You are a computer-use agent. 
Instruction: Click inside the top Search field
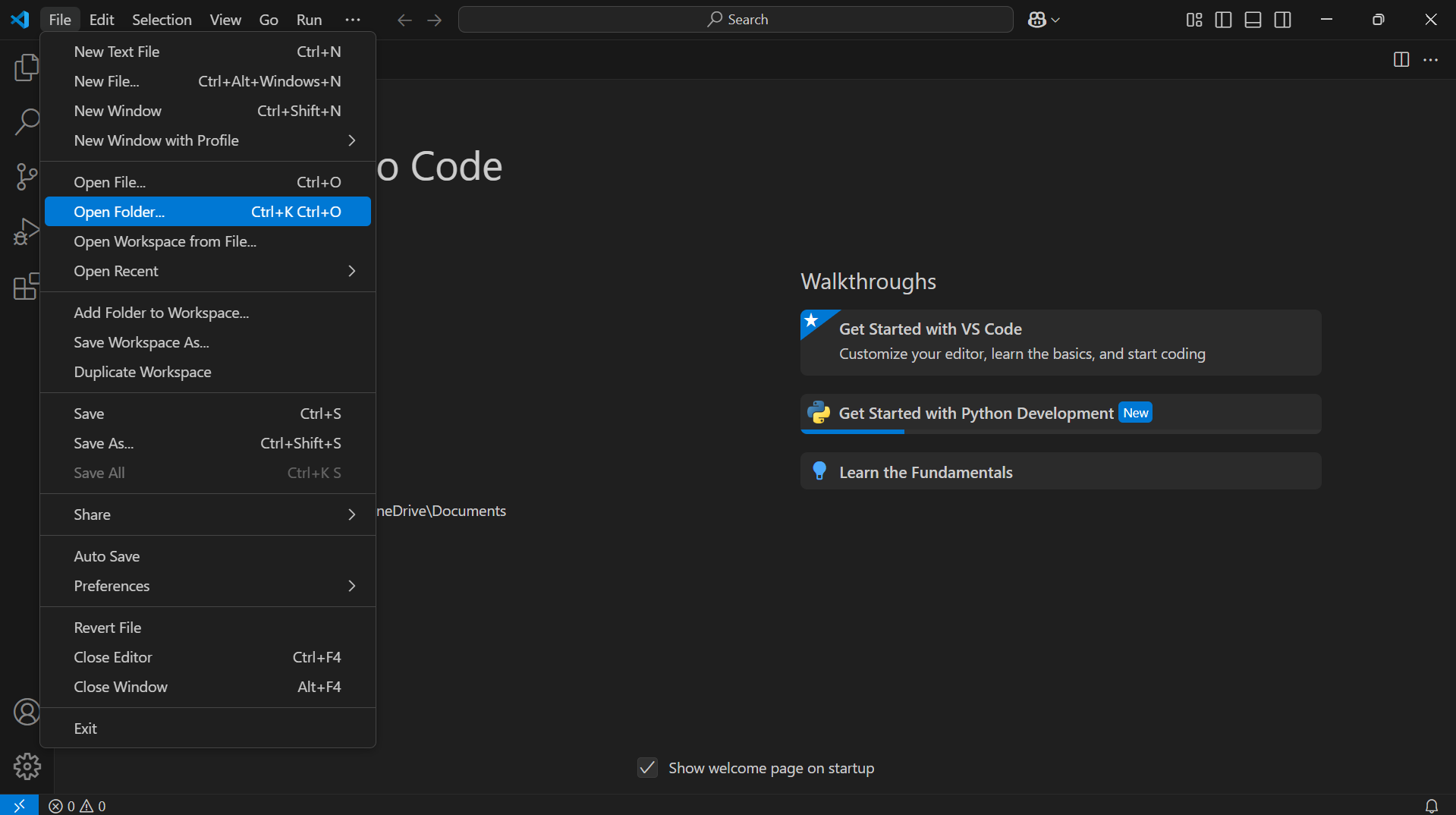pyautogui.click(x=734, y=19)
